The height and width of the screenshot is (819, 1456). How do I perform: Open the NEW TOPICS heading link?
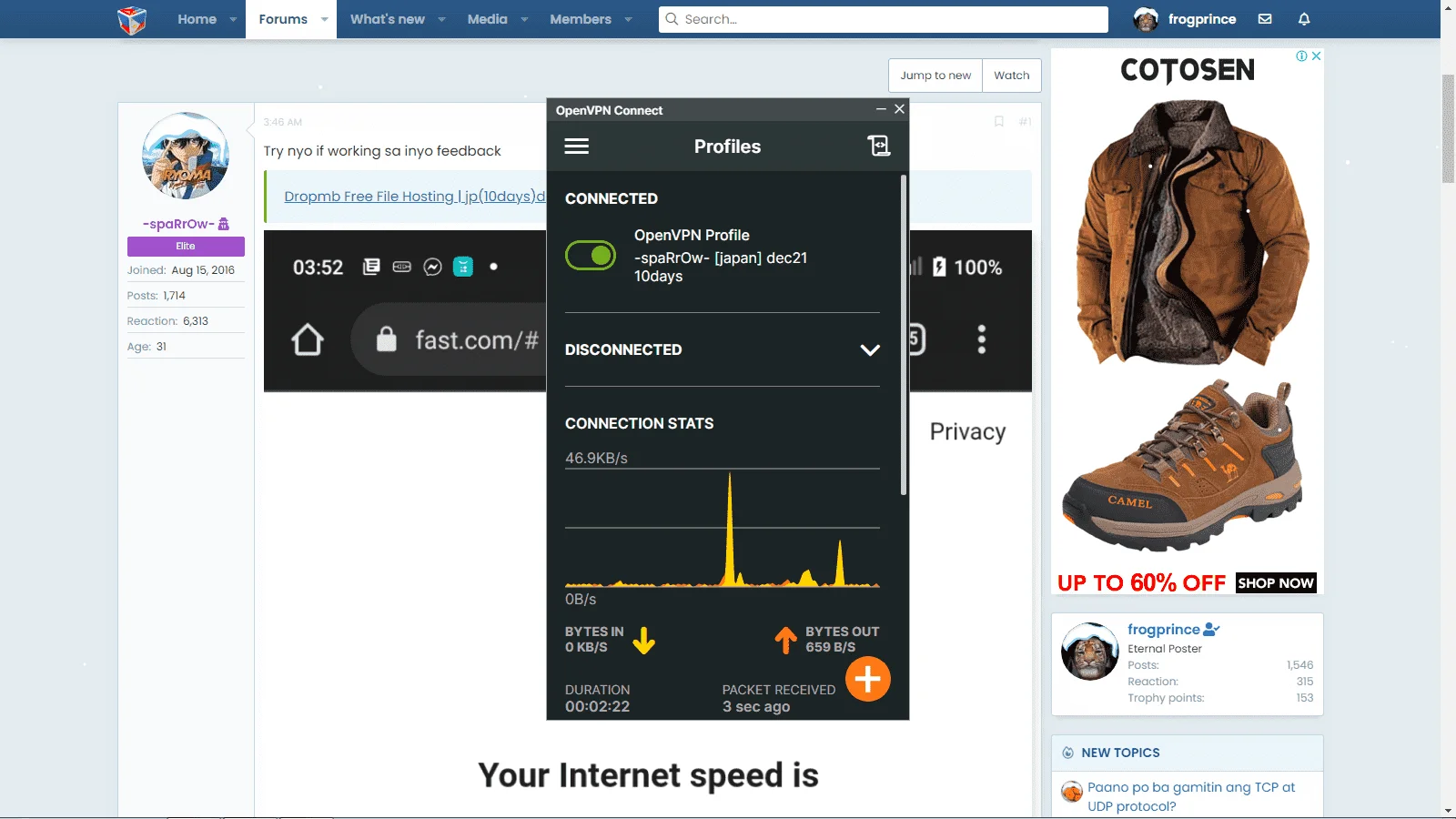1120,753
